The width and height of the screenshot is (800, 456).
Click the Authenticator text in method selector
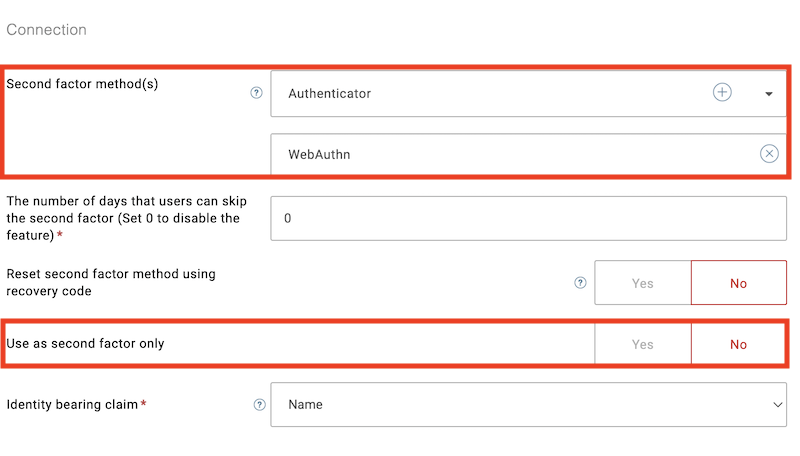330,94
